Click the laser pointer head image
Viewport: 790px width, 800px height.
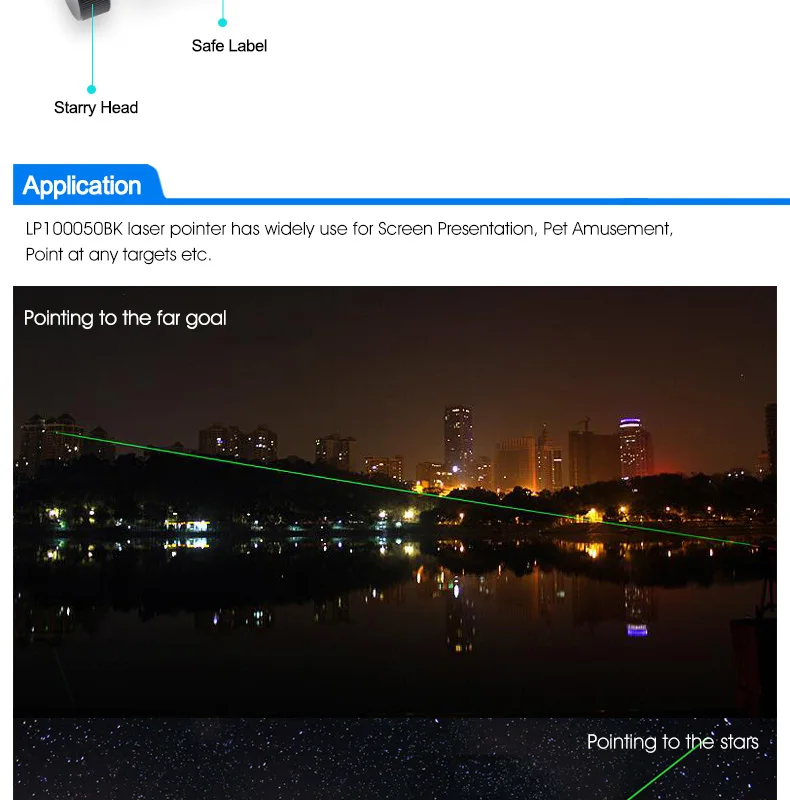pos(89,9)
